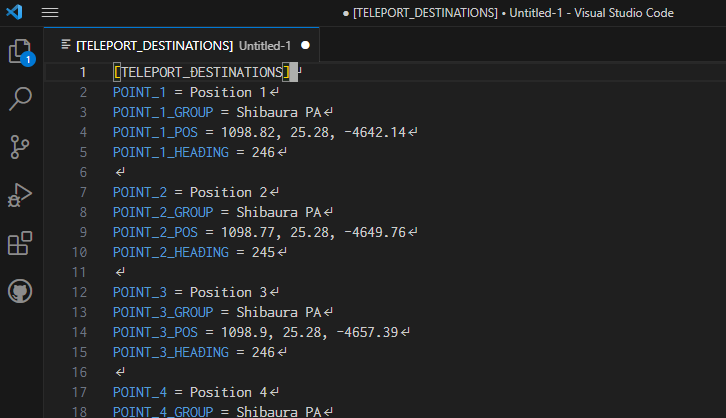Click heading value 246 on line 5
Viewport: 726px width, 418px height.
tap(263, 152)
